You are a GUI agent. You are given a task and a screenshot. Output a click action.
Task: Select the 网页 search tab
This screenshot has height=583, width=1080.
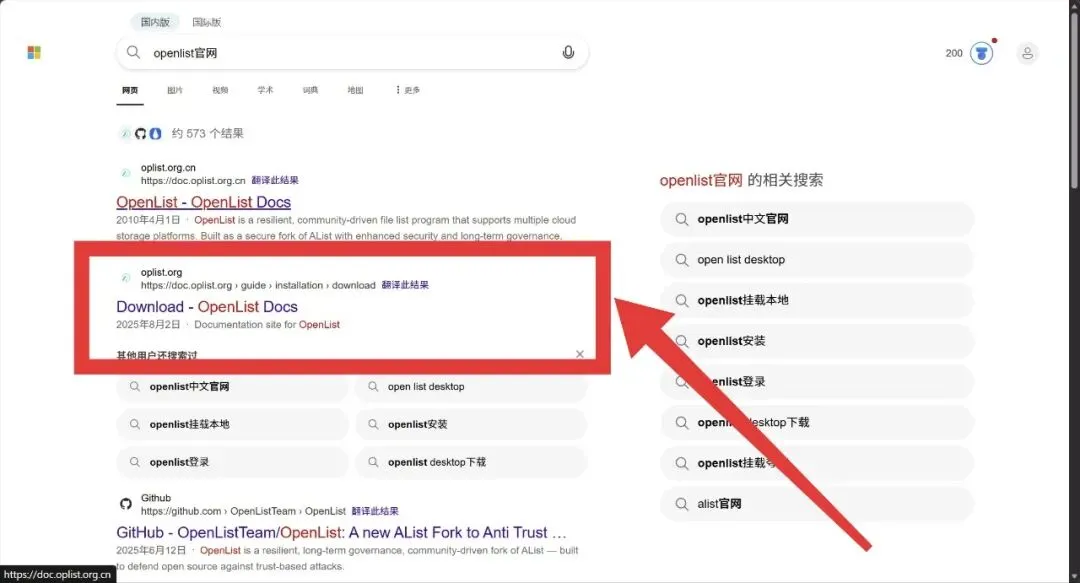(x=130, y=90)
